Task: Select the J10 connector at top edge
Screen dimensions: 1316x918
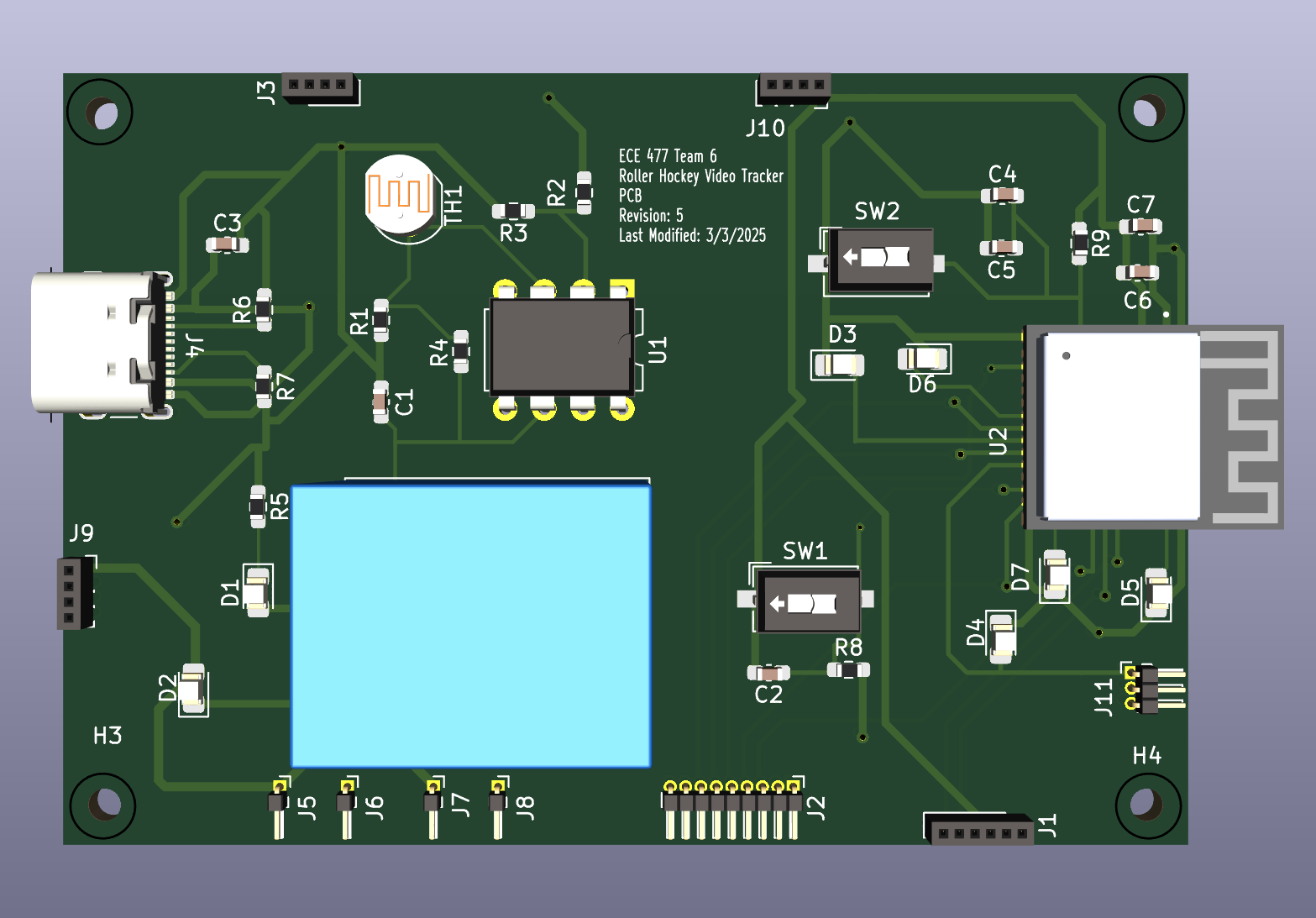Action: (x=794, y=87)
